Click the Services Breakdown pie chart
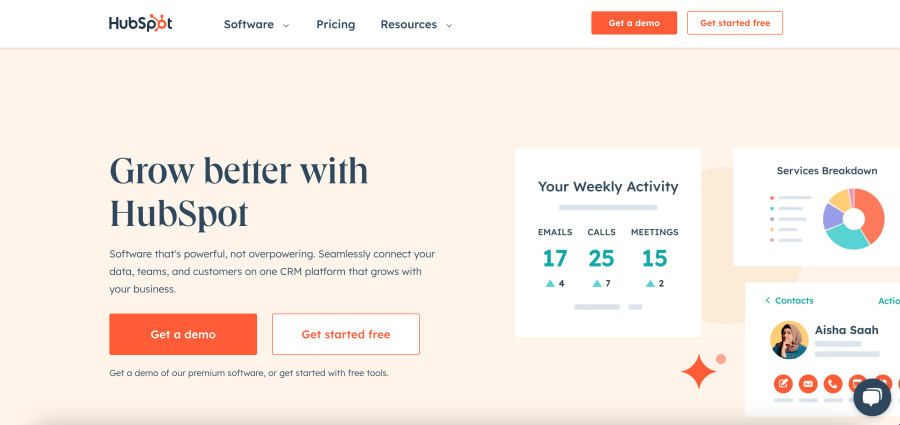The image size is (900, 425). (853, 218)
